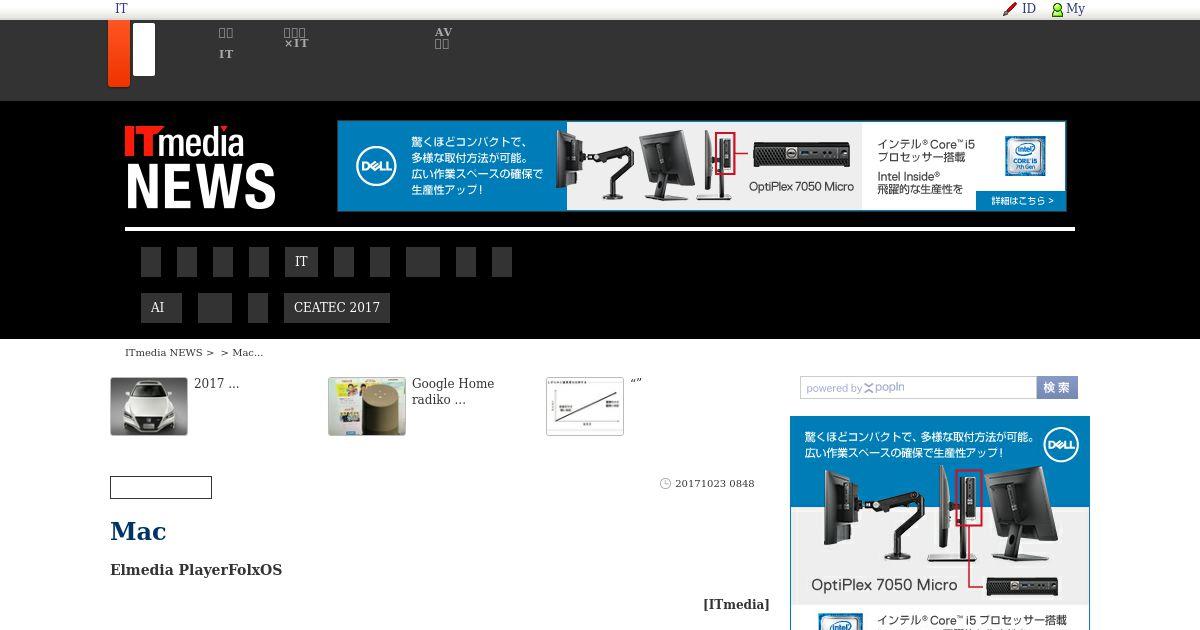Select the AI topic button
Screen dimensions: 1200x630
click(x=161, y=308)
